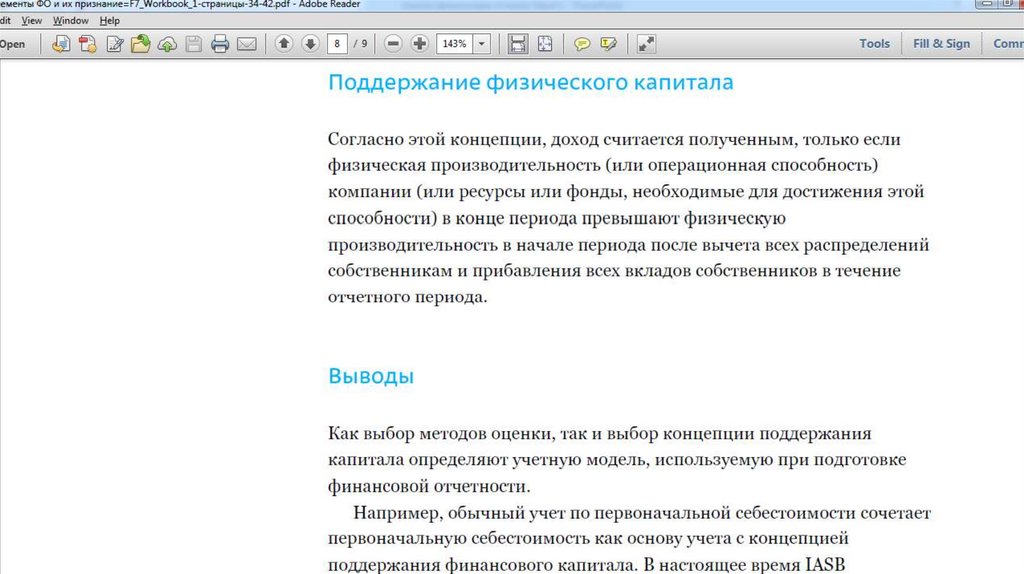1024x574 pixels.
Task: Click the zoom level 143% field
Action: (454, 44)
